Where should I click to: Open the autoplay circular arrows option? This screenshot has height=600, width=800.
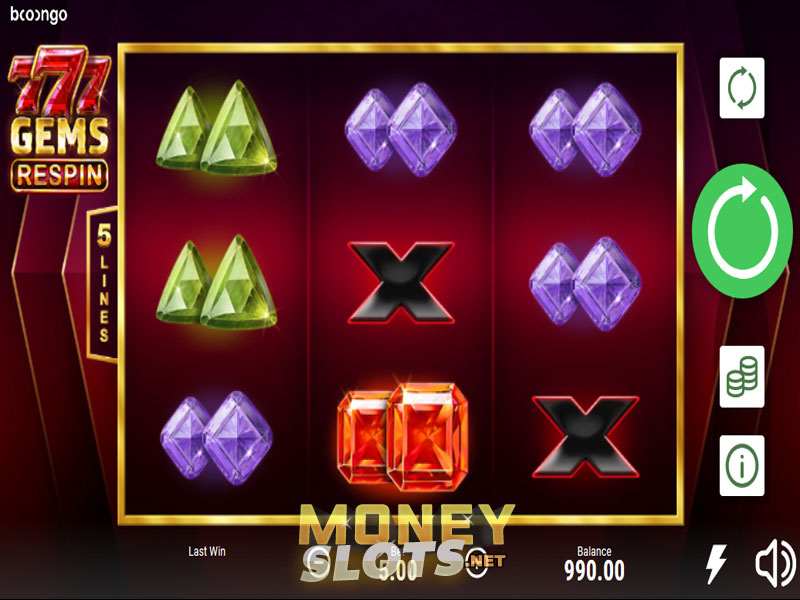[x=742, y=88]
